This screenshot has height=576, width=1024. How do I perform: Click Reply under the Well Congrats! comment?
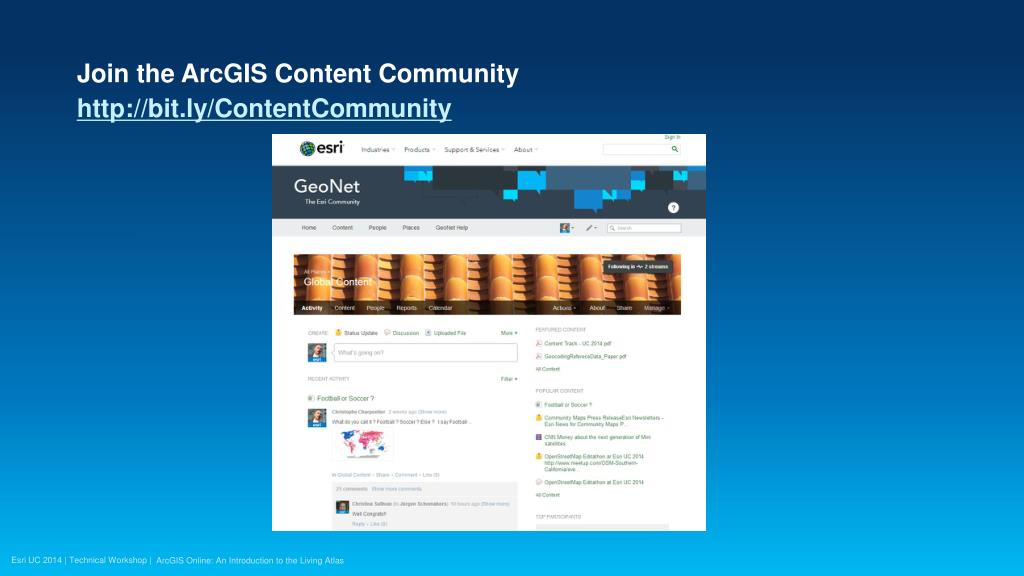tap(359, 524)
